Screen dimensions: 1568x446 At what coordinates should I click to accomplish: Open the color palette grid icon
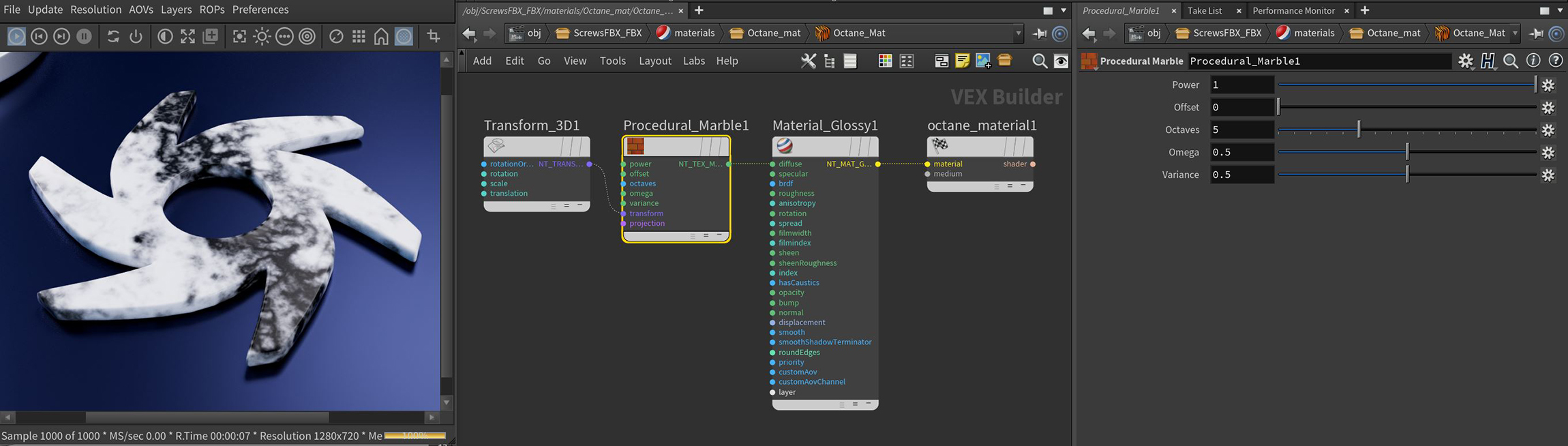point(885,61)
